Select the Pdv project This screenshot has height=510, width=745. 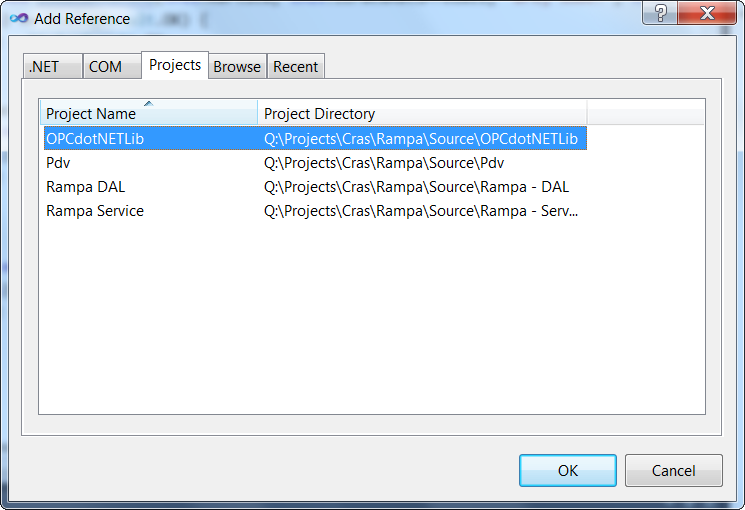click(x=58, y=163)
